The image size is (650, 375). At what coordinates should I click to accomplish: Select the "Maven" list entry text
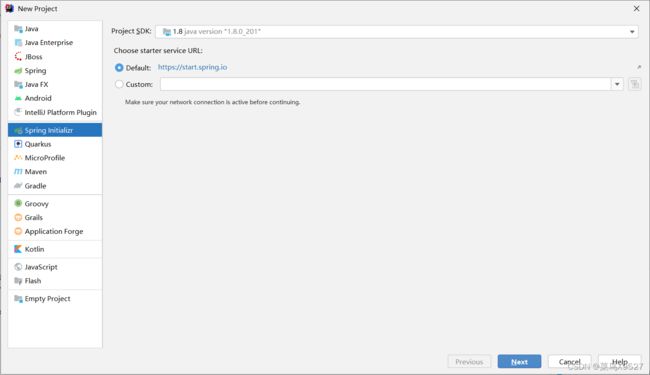point(36,172)
